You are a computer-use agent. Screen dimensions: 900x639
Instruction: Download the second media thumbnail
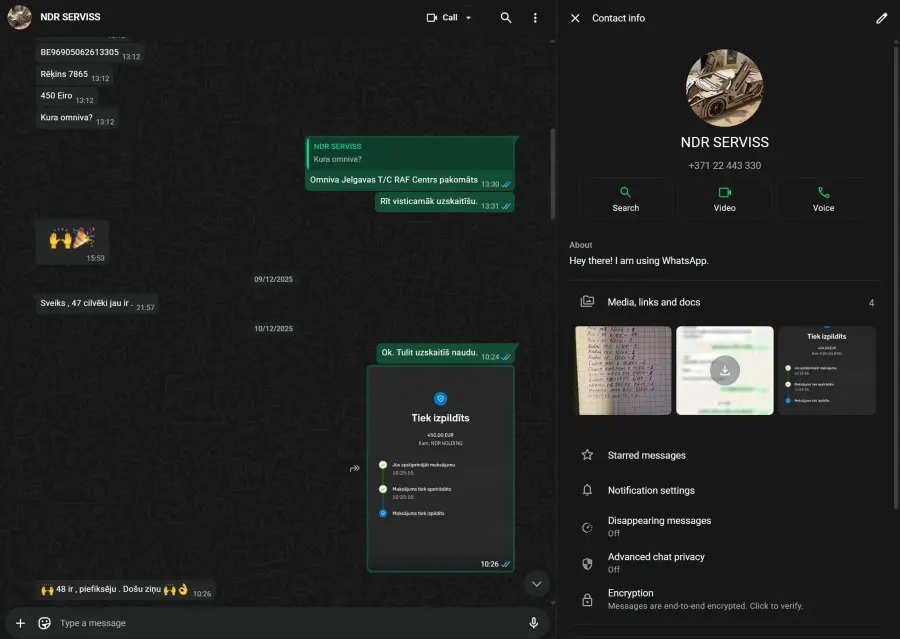click(x=725, y=370)
